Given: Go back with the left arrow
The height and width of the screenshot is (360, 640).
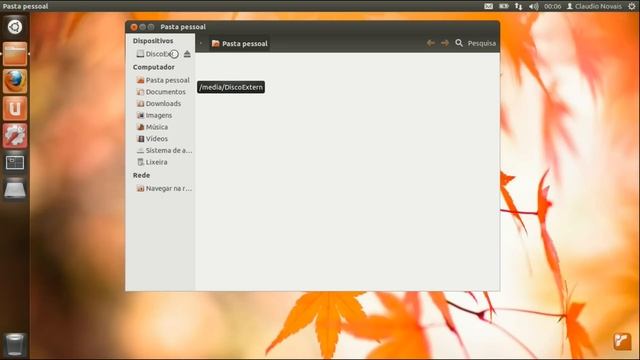Looking at the screenshot, I should tap(431, 43).
